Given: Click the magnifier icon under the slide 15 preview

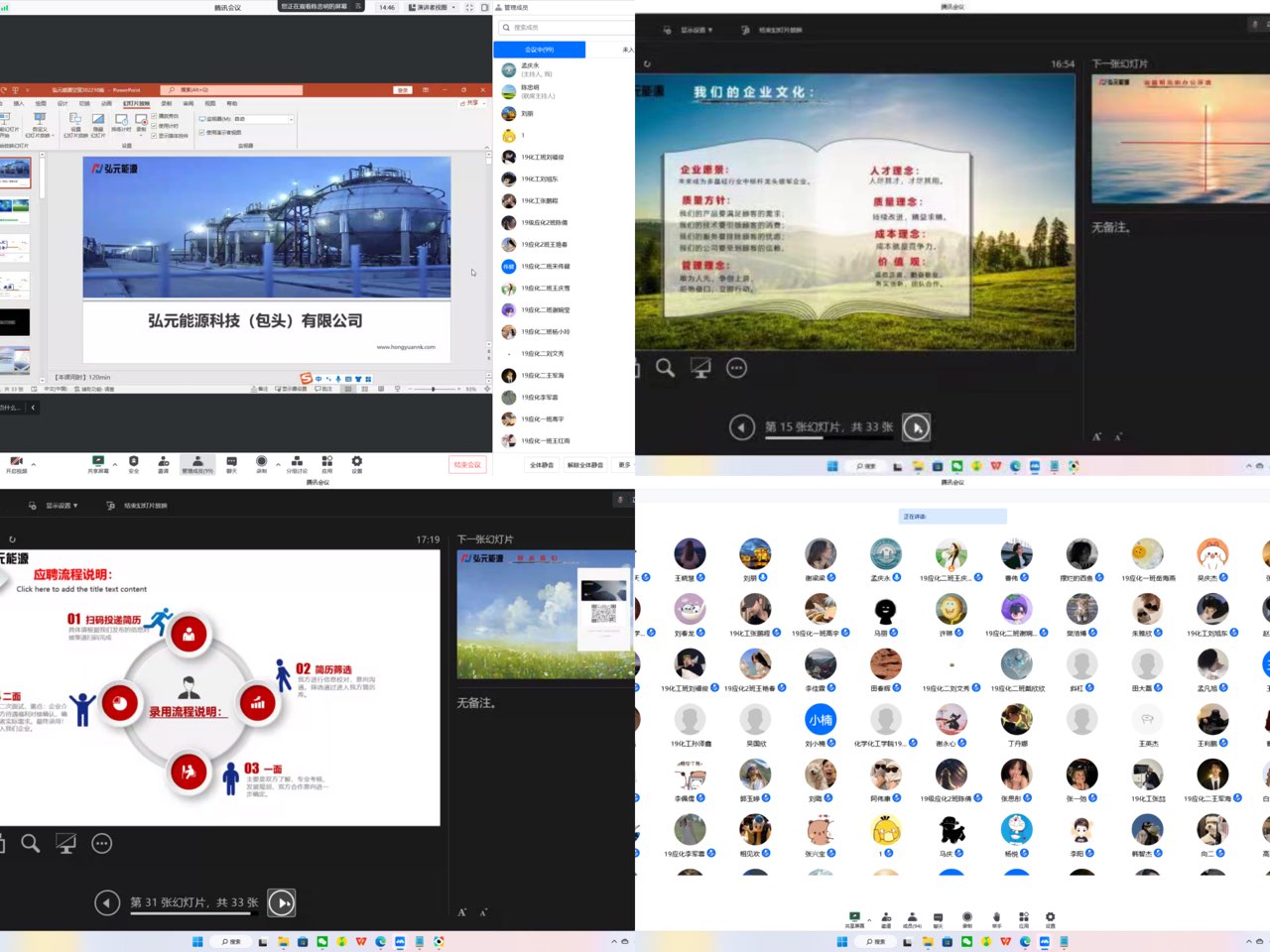Looking at the screenshot, I should (x=666, y=368).
